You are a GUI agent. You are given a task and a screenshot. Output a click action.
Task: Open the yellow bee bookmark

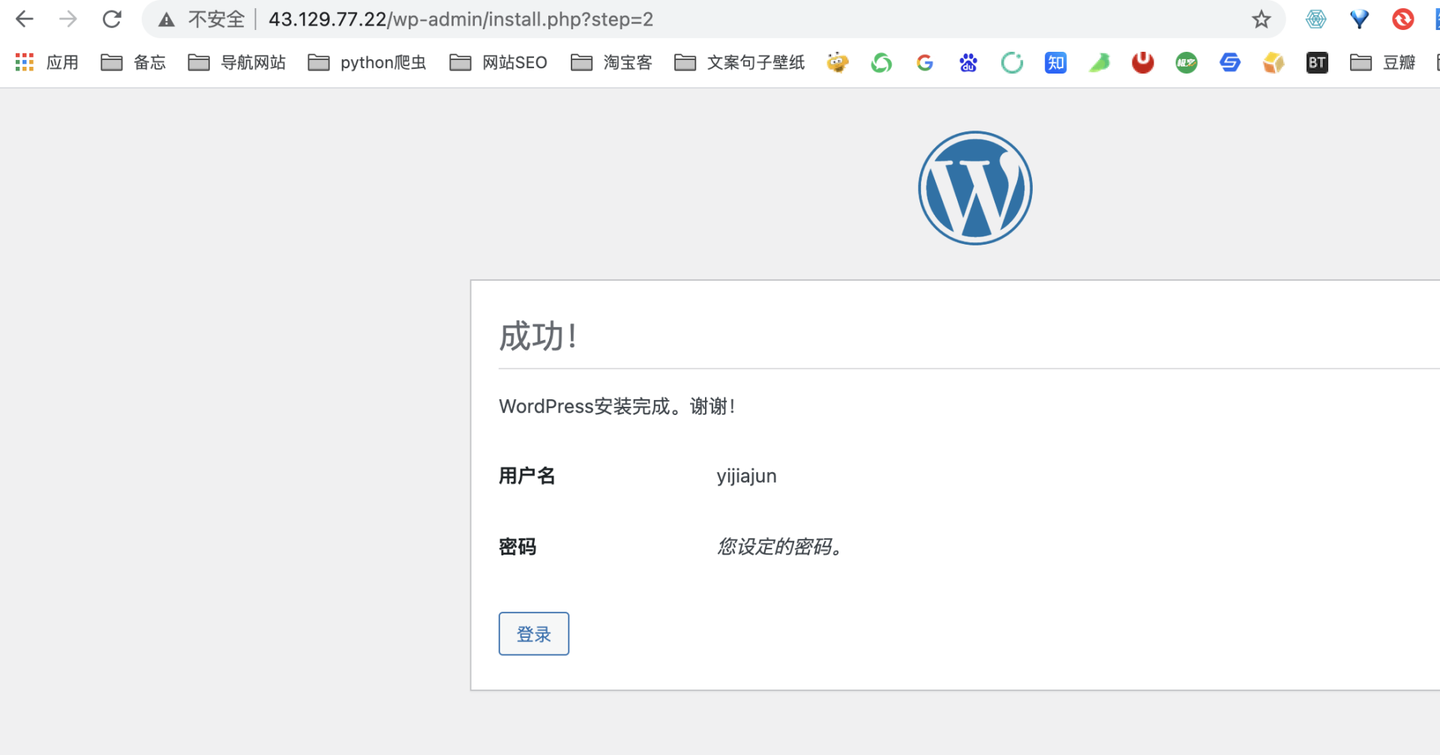(837, 62)
